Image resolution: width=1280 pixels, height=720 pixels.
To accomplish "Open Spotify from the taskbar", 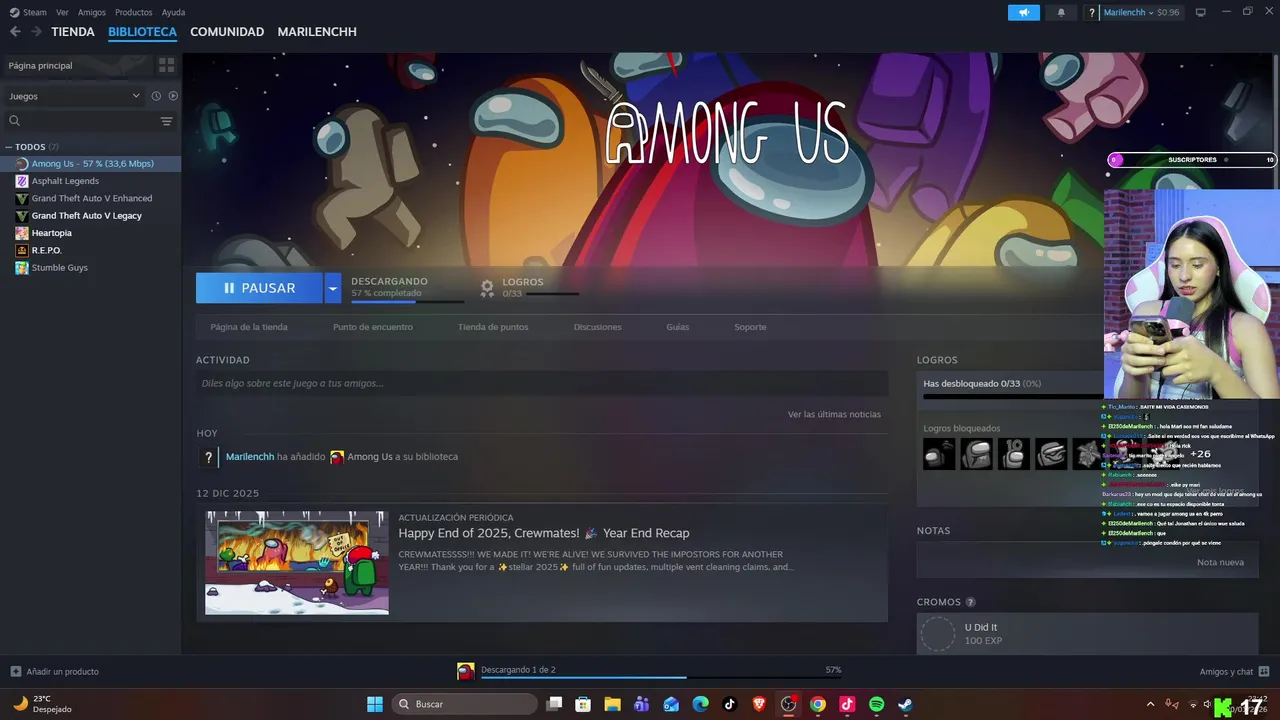I will click(876, 704).
